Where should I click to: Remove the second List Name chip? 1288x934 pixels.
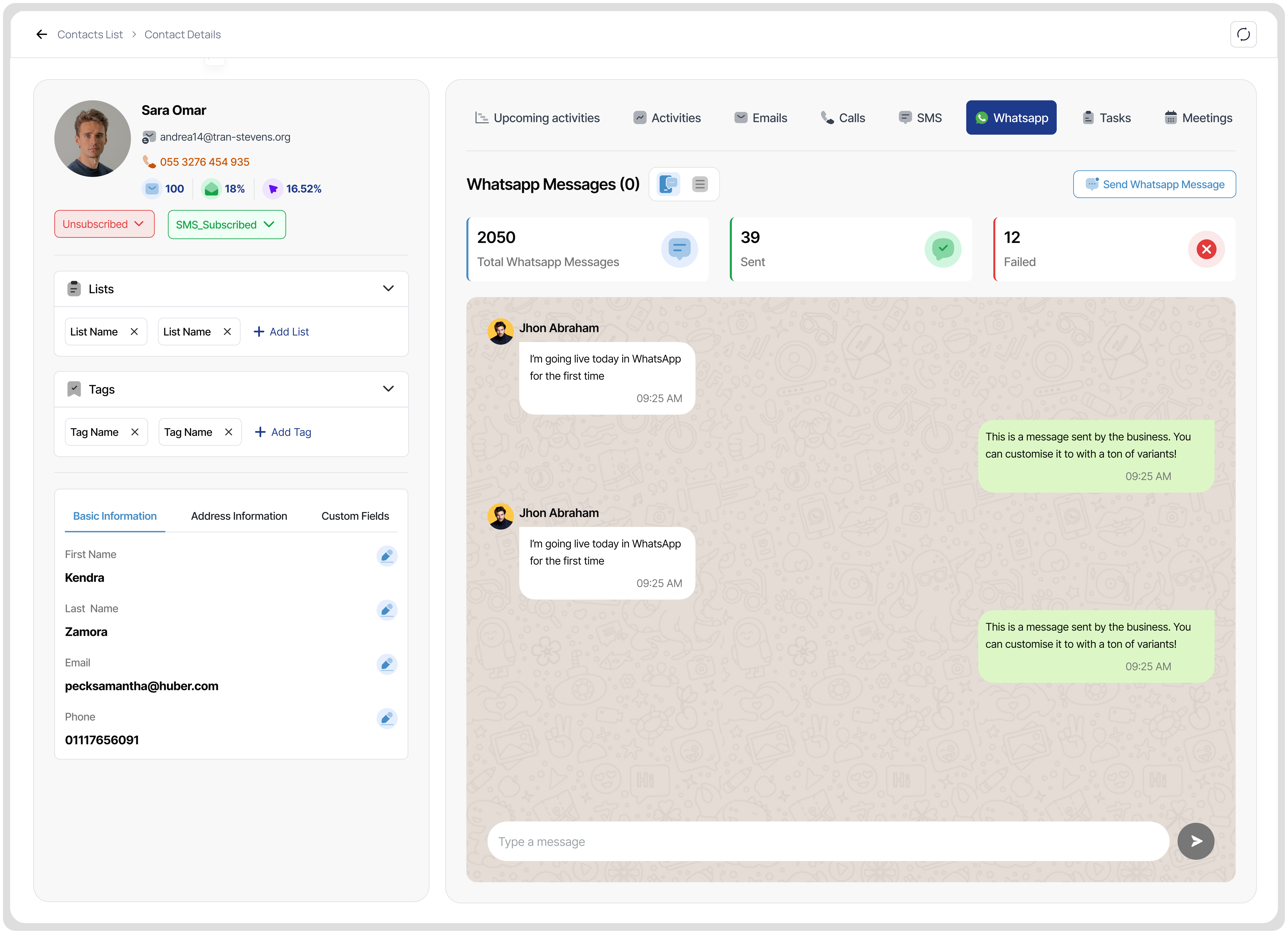point(227,332)
